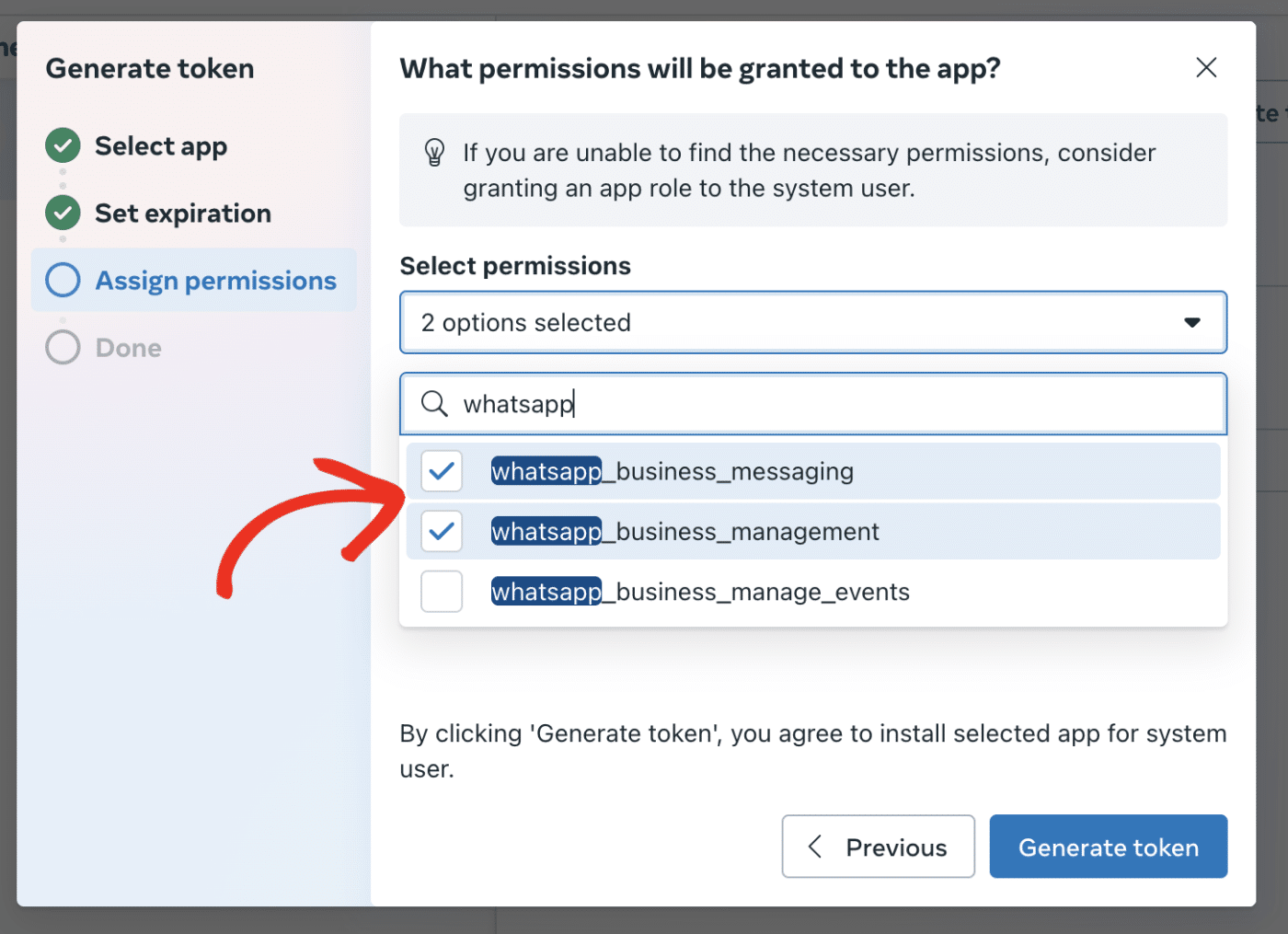The height and width of the screenshot is (934, 1288).
Task: Click the green checkmark beside Set expiration
Action: point(62,213)
